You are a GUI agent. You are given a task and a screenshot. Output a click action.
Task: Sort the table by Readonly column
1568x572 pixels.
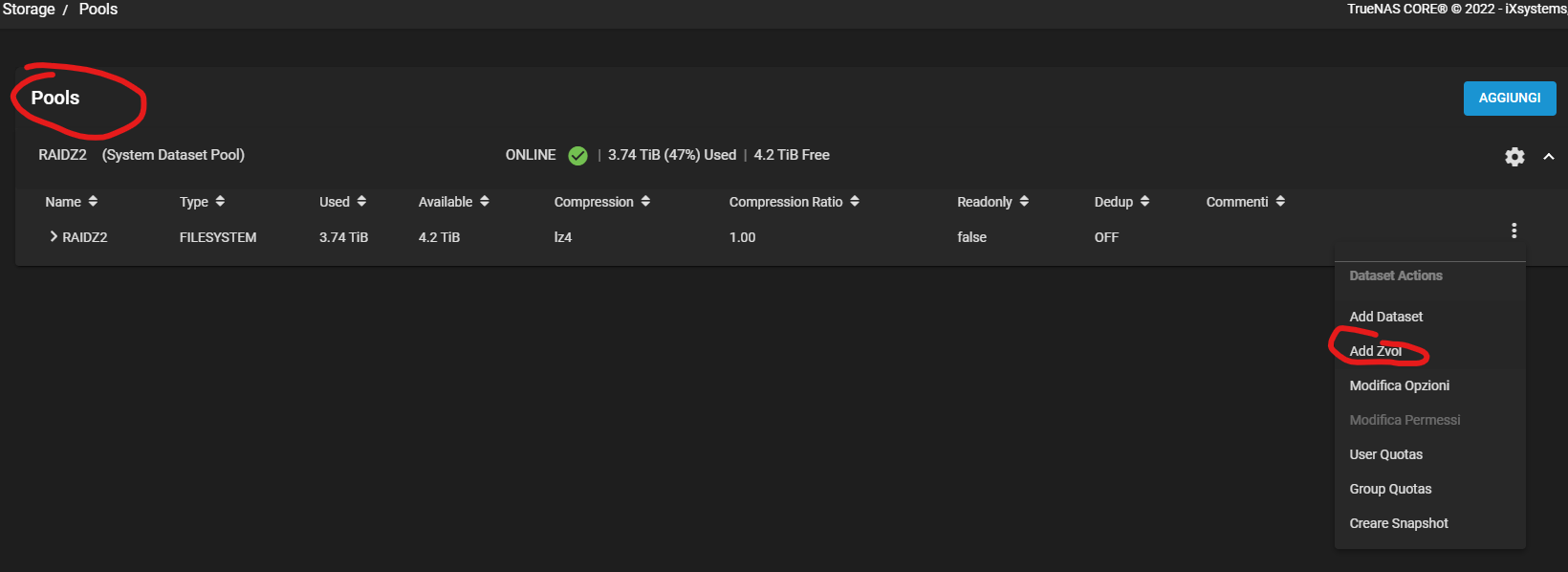[993, 202]
